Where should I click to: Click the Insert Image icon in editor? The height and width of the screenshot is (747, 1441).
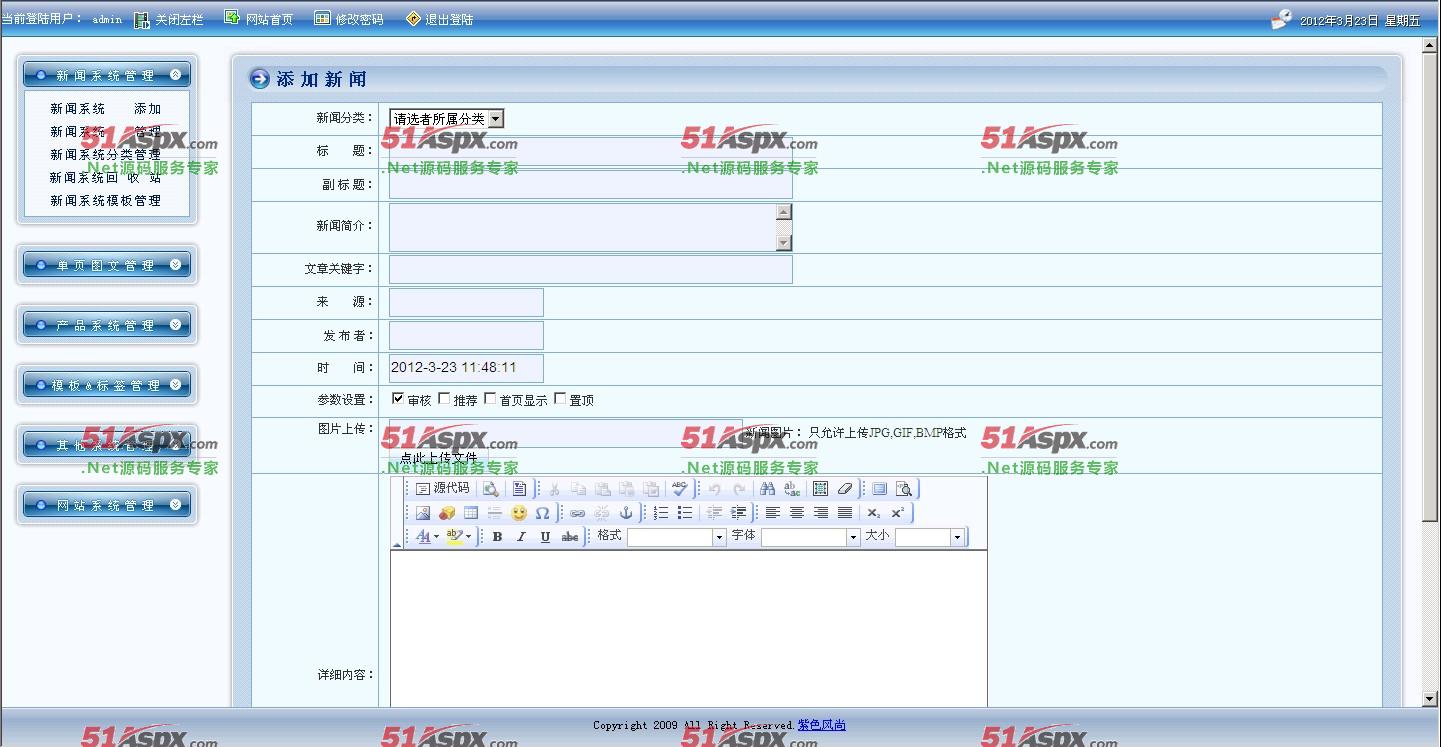coord(423,513)
